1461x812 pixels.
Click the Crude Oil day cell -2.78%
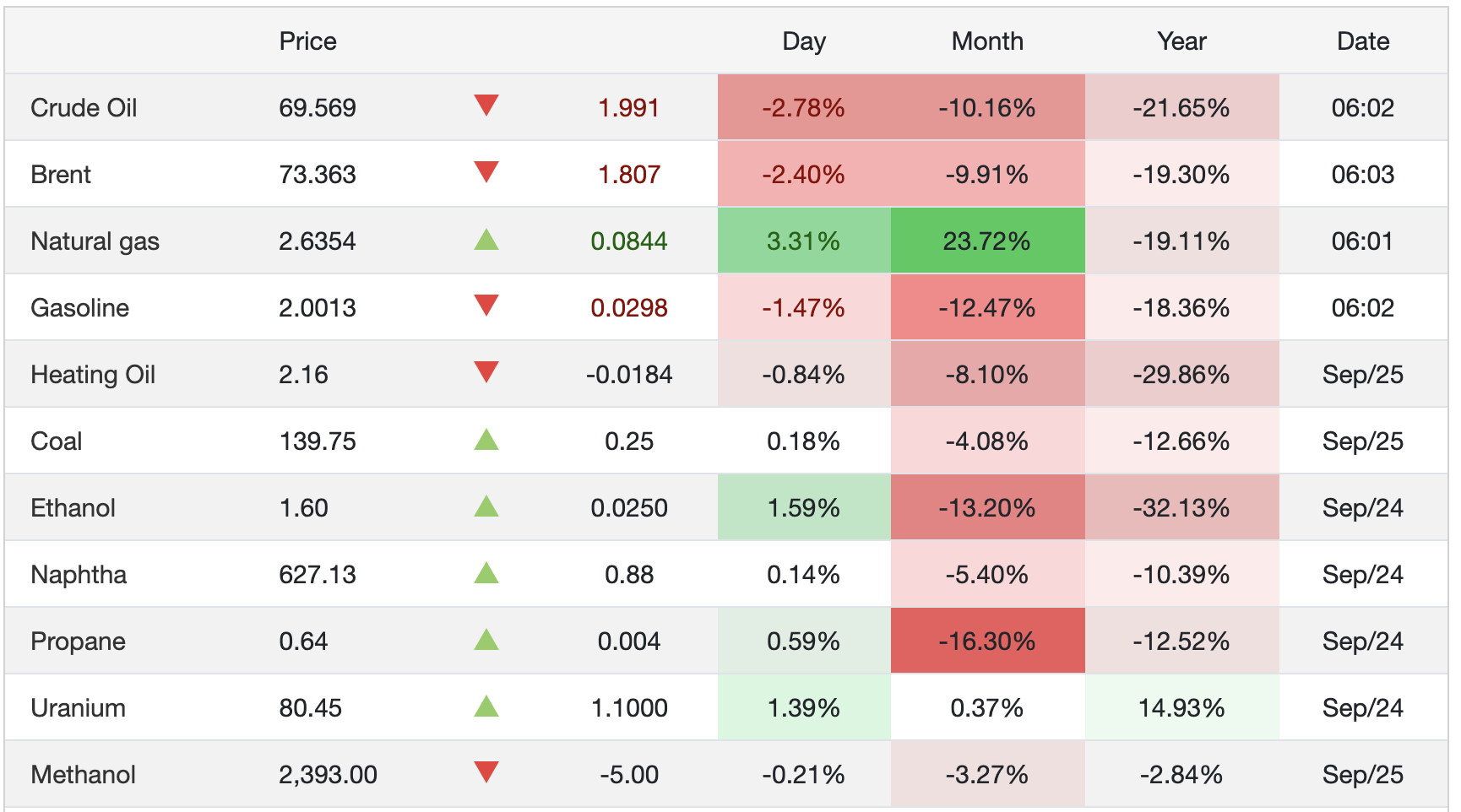click(804, 107)
